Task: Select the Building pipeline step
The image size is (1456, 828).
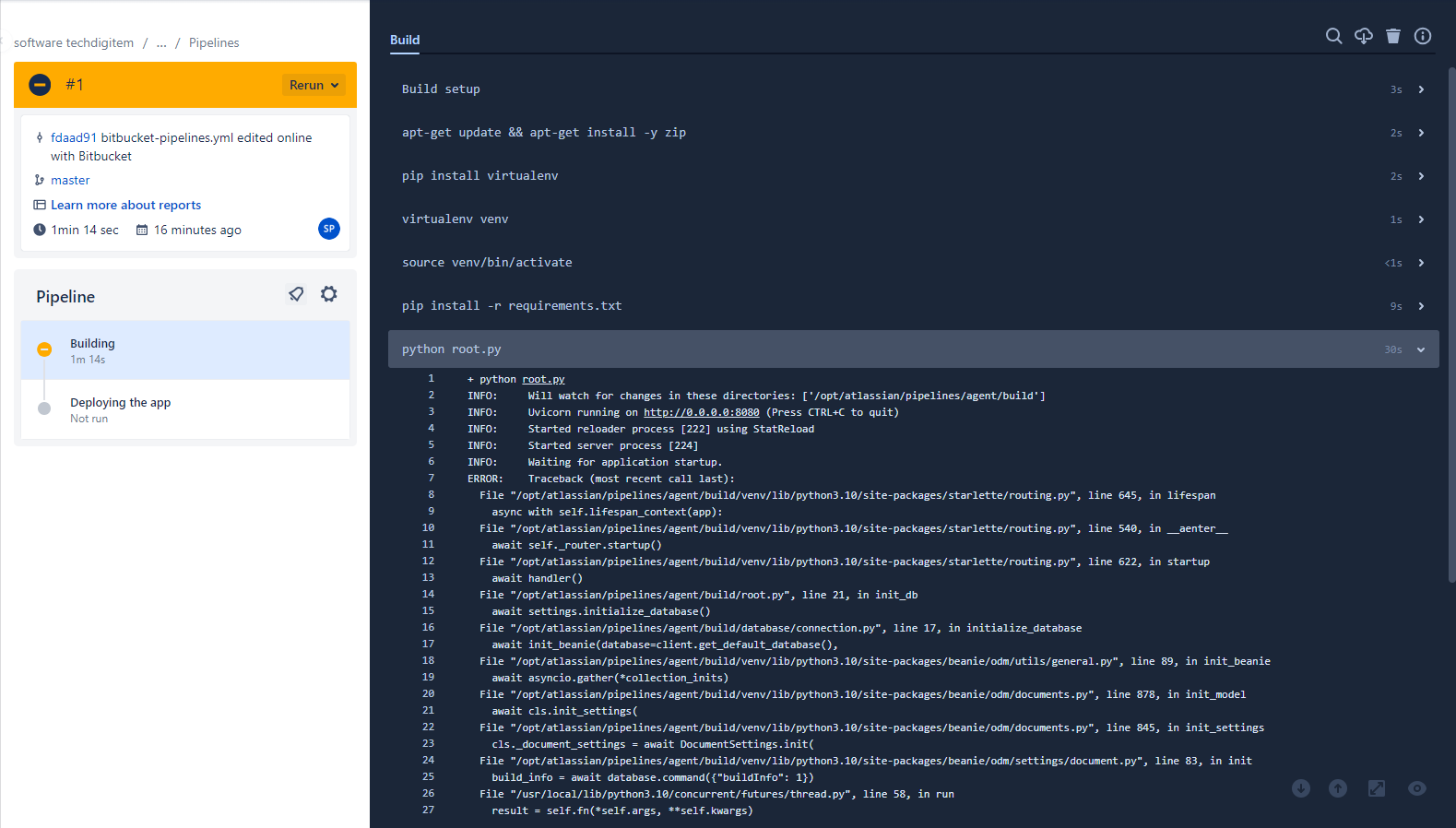Action: point(185,350)
